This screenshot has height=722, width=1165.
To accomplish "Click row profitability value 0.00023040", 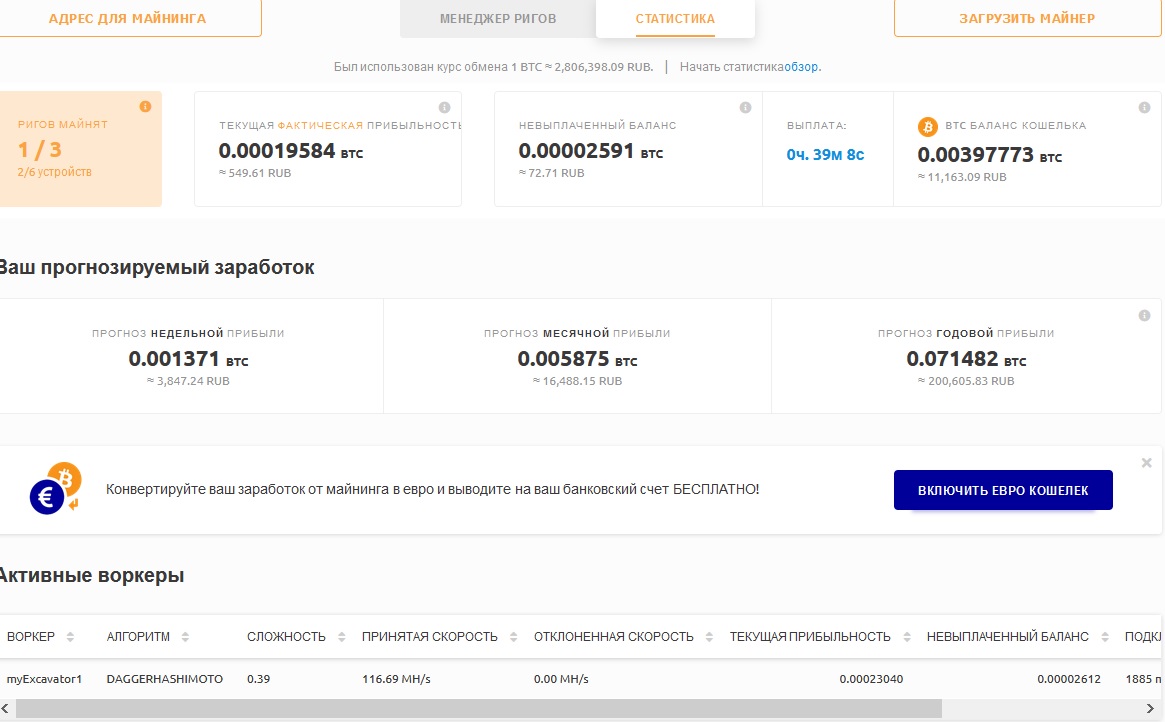I will (x=872, y=679).
